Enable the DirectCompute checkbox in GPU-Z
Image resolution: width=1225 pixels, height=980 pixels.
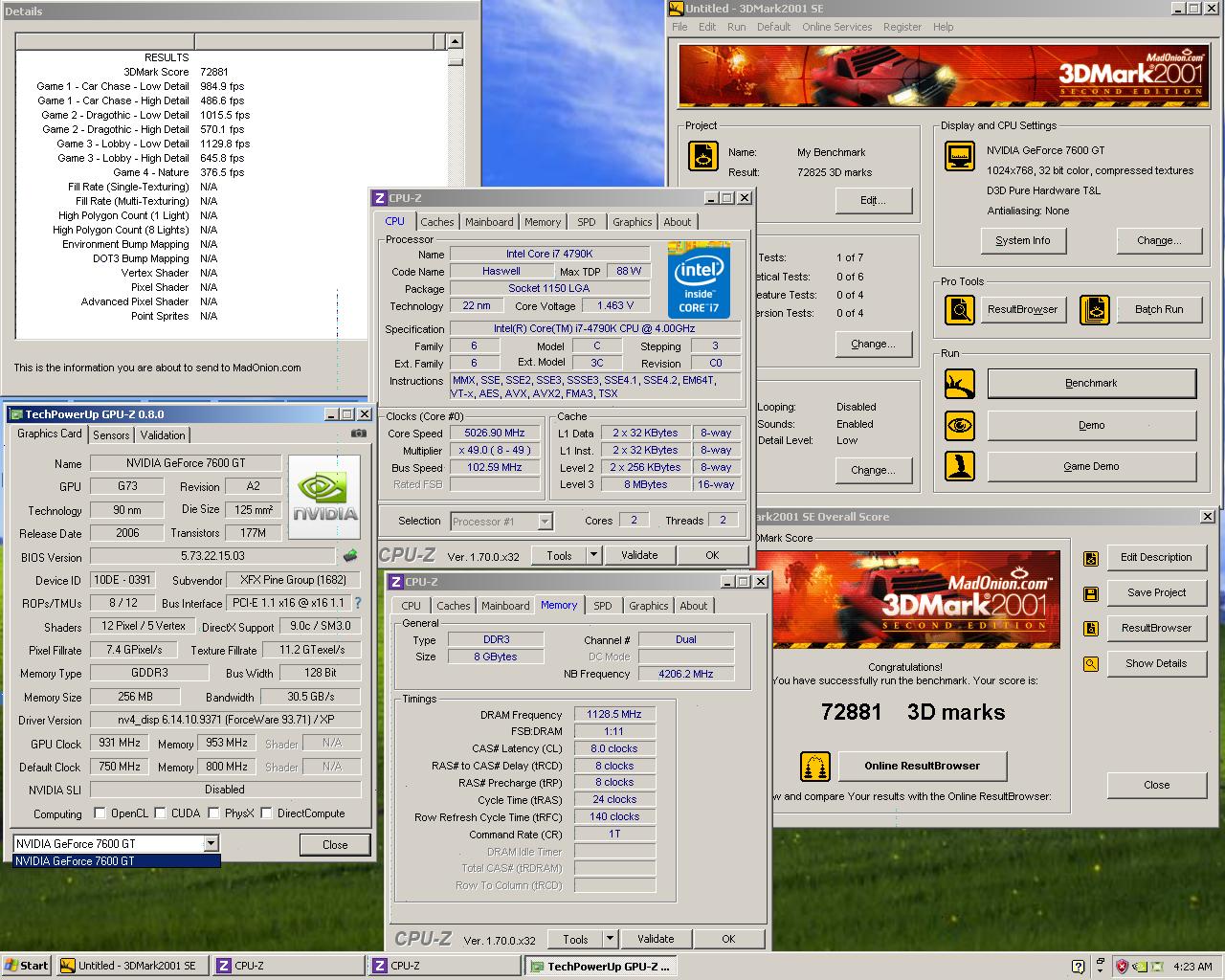click(266, 813)
